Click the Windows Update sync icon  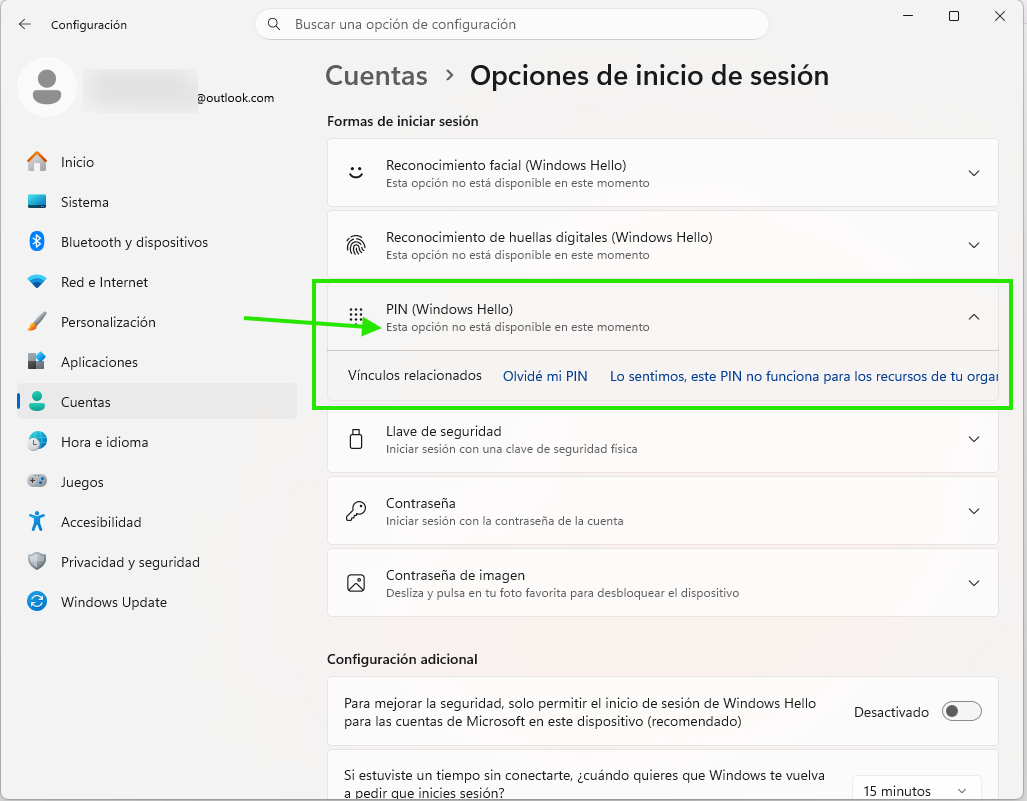(x=37, y=601)
